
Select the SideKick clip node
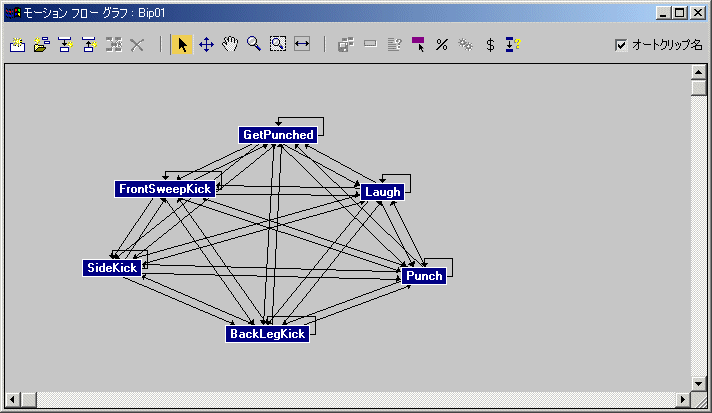[x=112, y=268]
